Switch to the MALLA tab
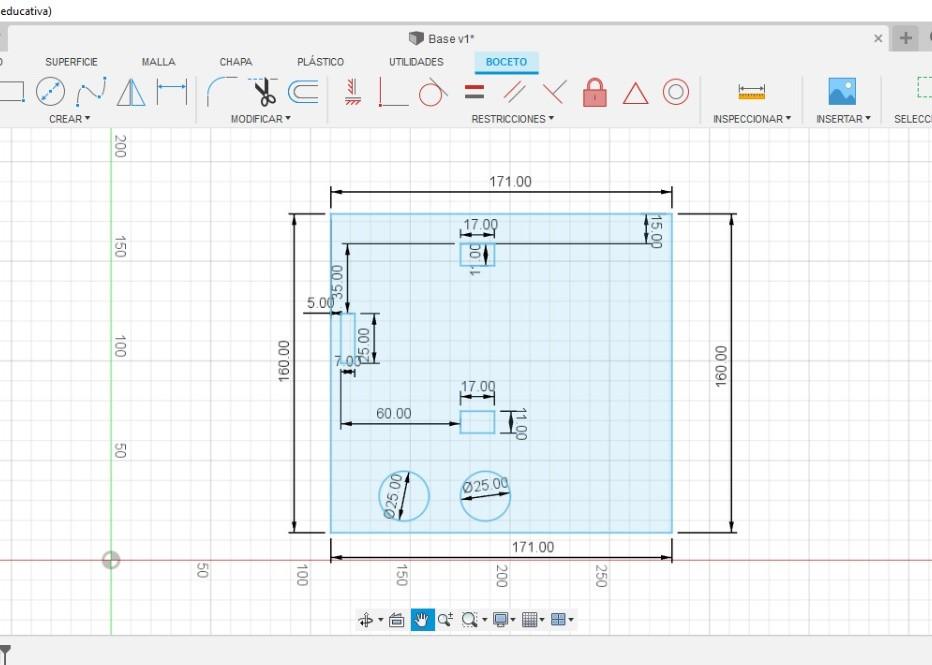The height and width of the screenshot is (665, 932). [x=158, y=62]
